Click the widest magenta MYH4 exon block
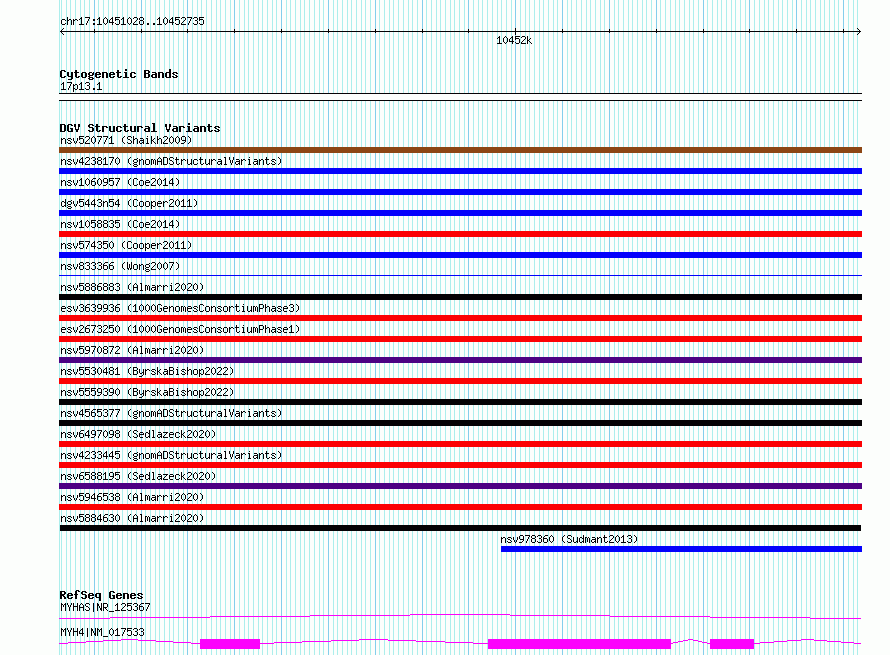This screenshot has width=890, height=655. click(580, 644)
